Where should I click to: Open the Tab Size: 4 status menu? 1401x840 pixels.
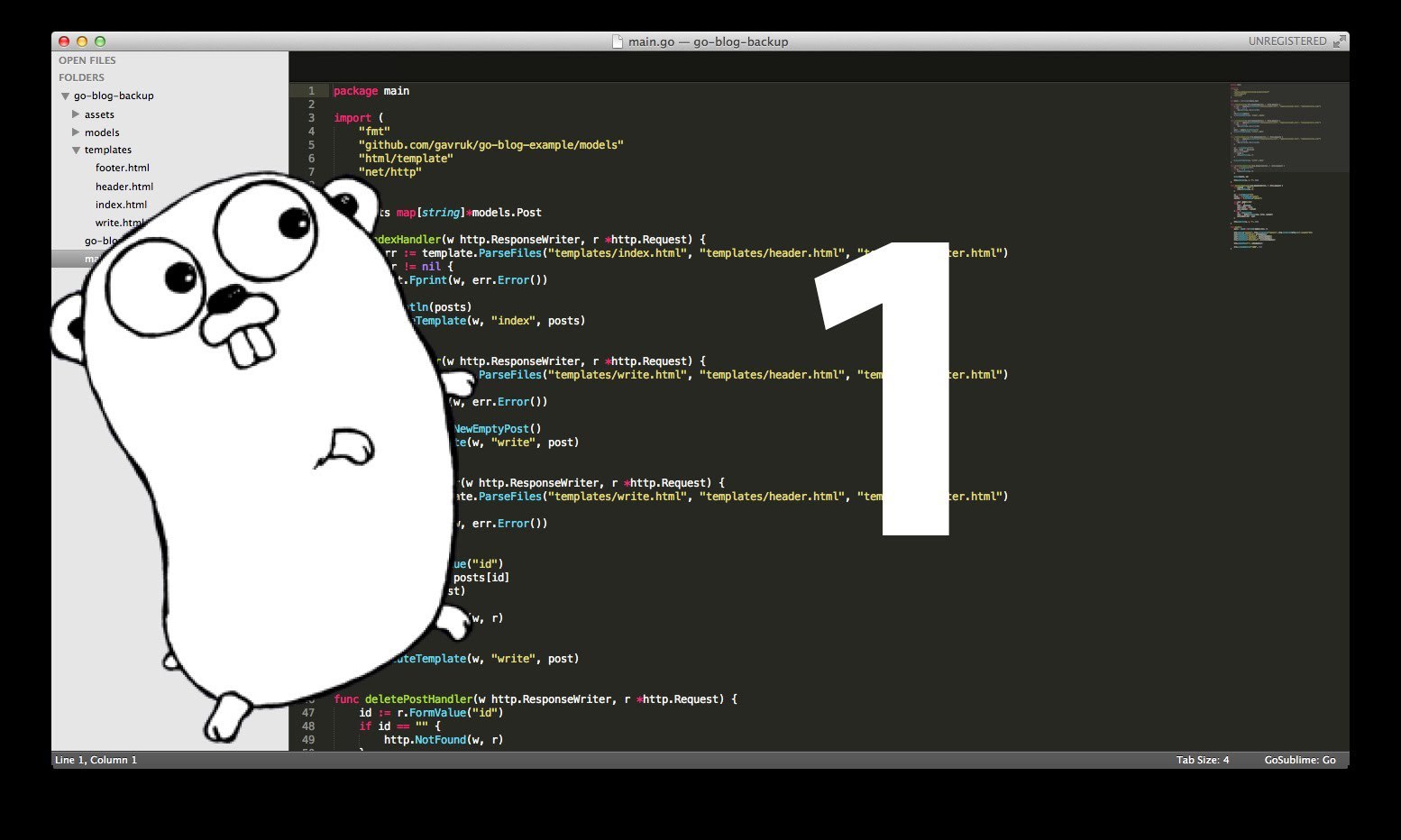tap(1203, 760)
